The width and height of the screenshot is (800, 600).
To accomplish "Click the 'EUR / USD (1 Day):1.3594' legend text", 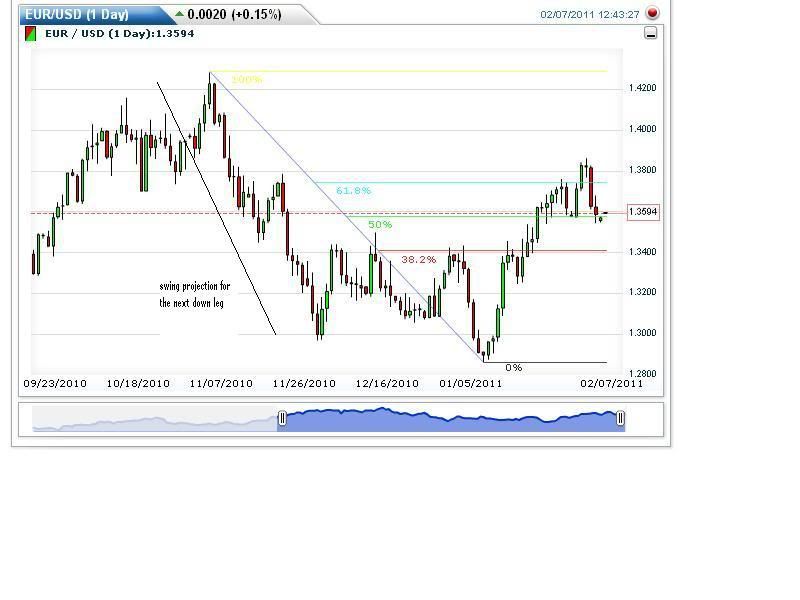I will (119, 34).
